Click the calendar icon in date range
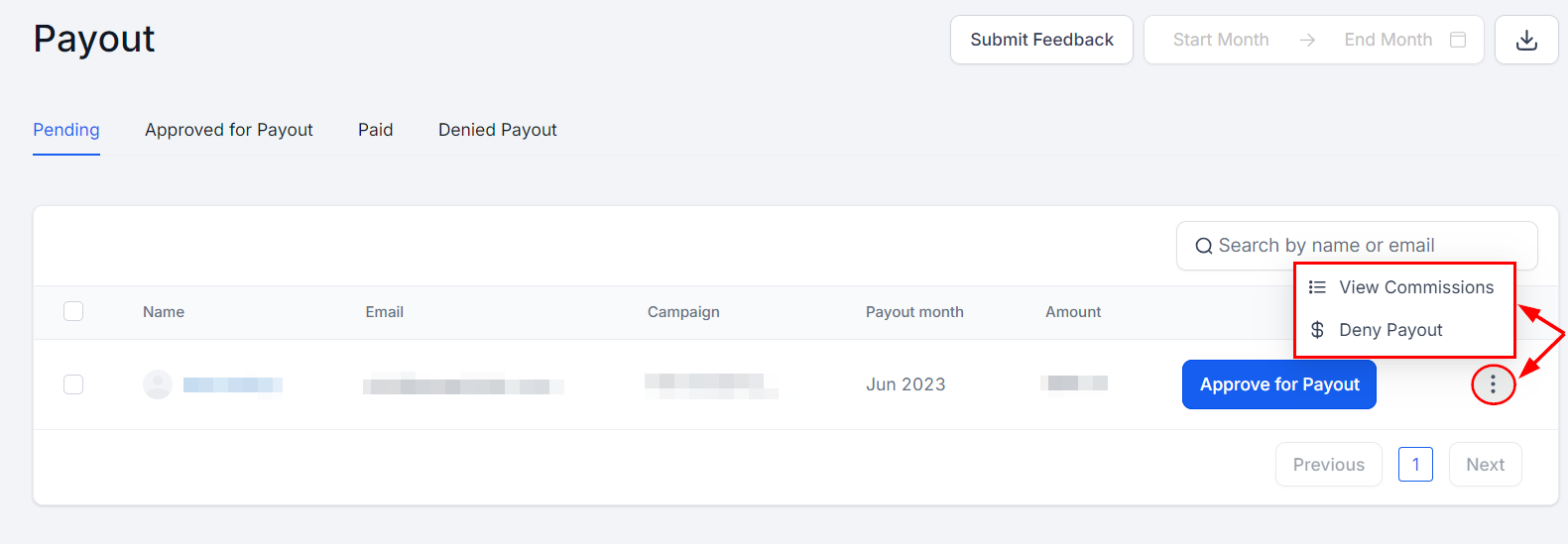Screen dimensions: 1568x544 (x=1458, y=40)
